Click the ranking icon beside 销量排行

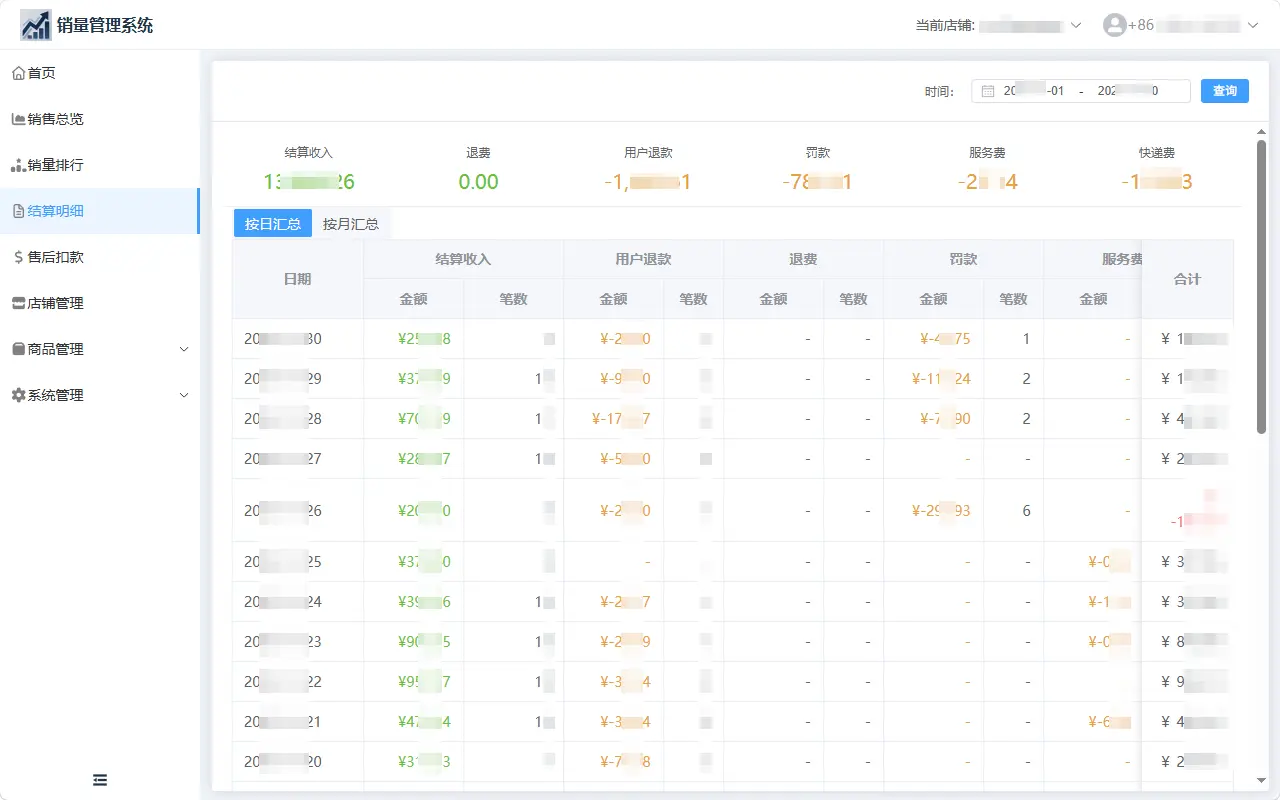[x=18, y=165]
